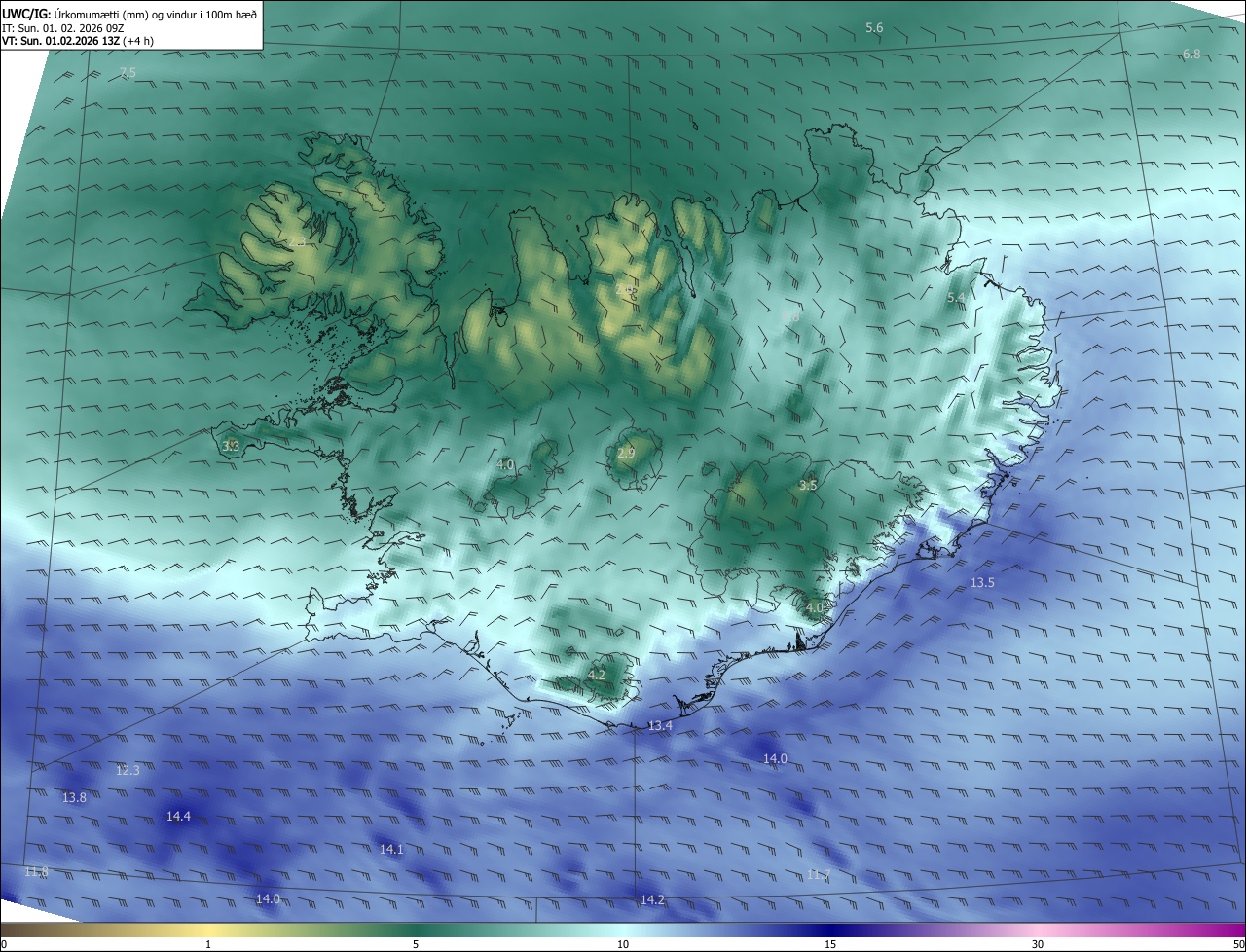1246x952 pixels.
Task: Click the 4.0 value at Vatnajökull's southern tip
Action: click(x=815, y=607)
